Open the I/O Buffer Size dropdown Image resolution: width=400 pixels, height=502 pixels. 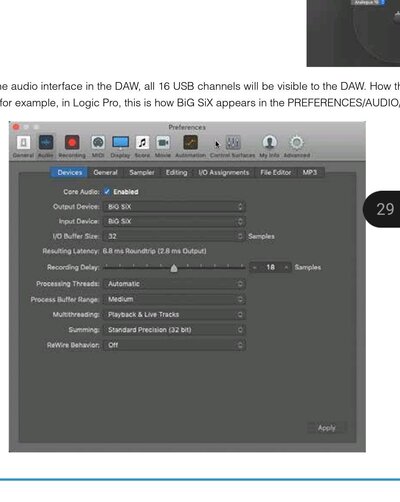point(174,236)
